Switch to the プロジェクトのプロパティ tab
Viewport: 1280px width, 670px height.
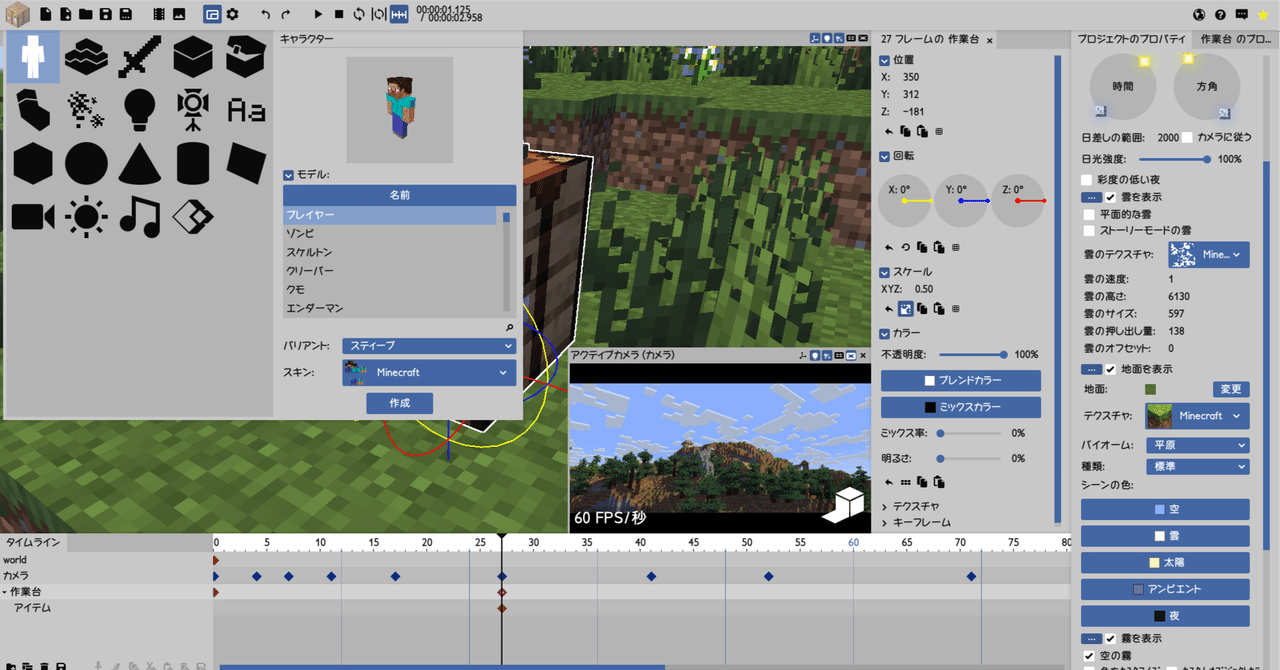pos(1131,39)
